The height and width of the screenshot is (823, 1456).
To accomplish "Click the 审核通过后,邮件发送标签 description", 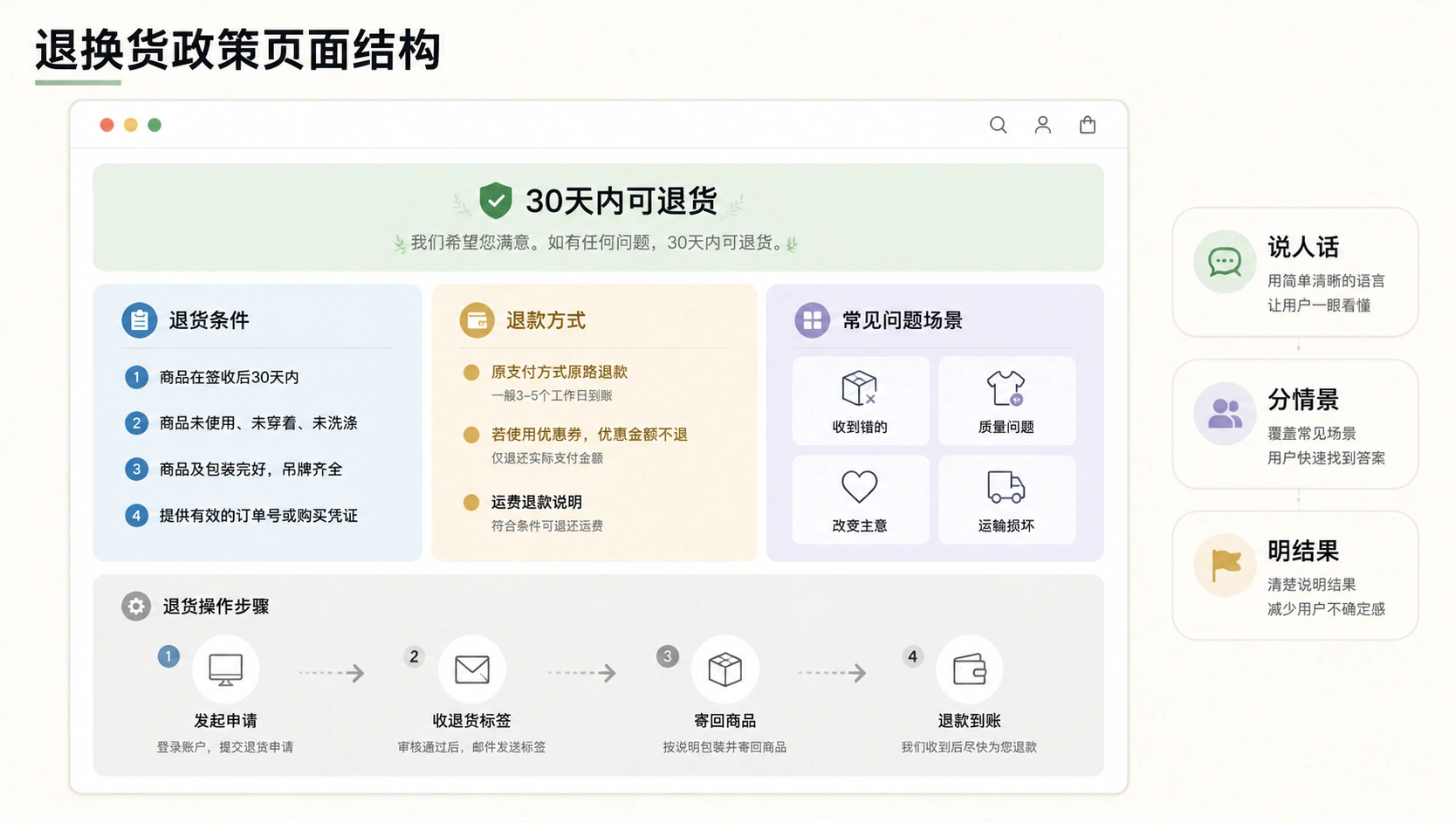I will pyautogui.click(x=471, y=747).
